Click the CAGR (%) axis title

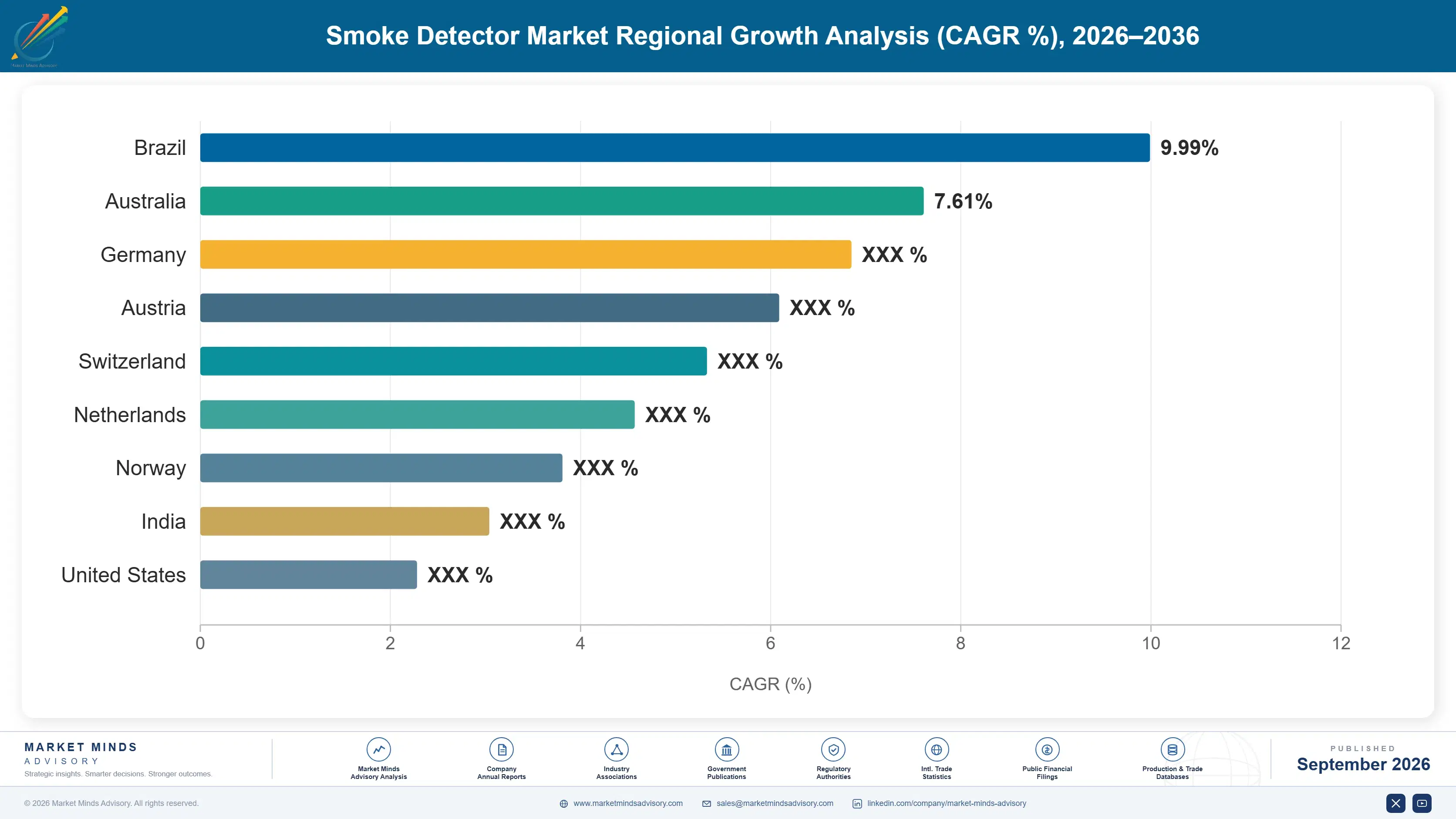pyautogui.click(x=770, y=684)
